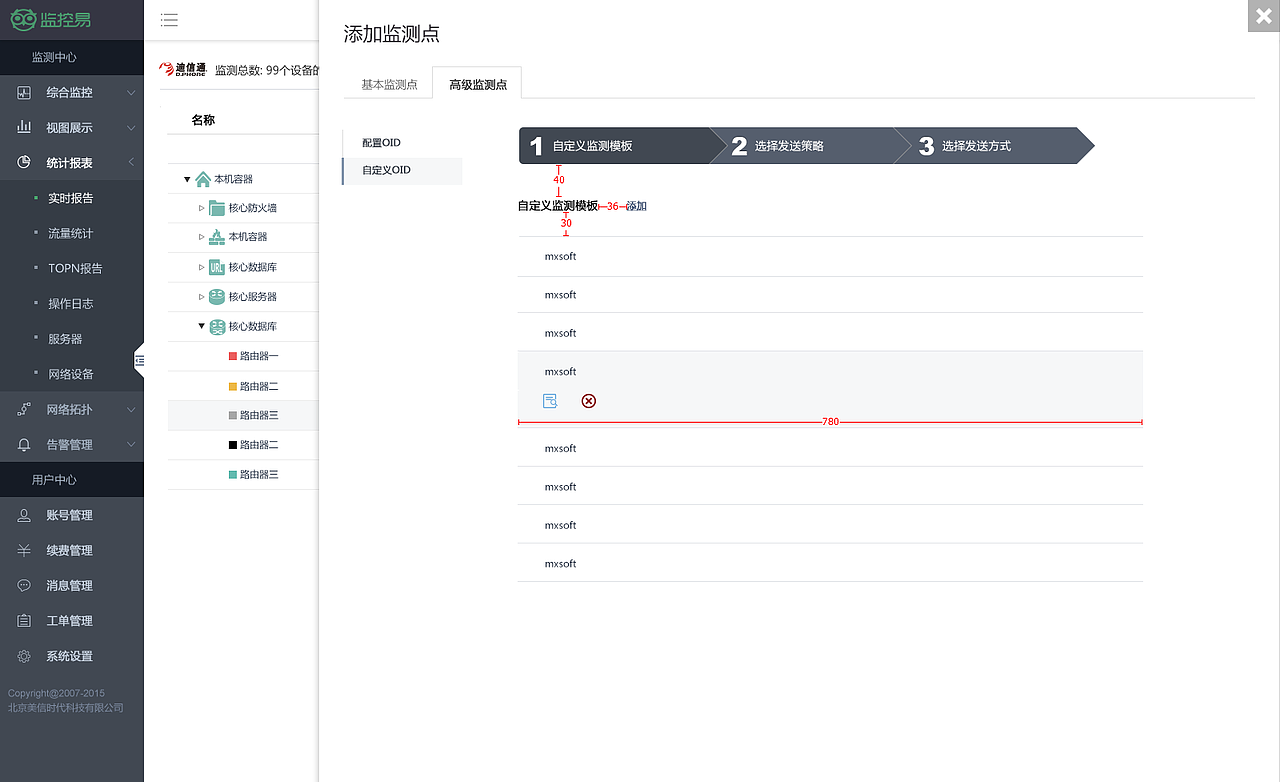Image resolution: width=1280 pixels, height=782 pixels.
Task: Expand the 告警管理 menu chevron
Action: click(x=131, y=444)
